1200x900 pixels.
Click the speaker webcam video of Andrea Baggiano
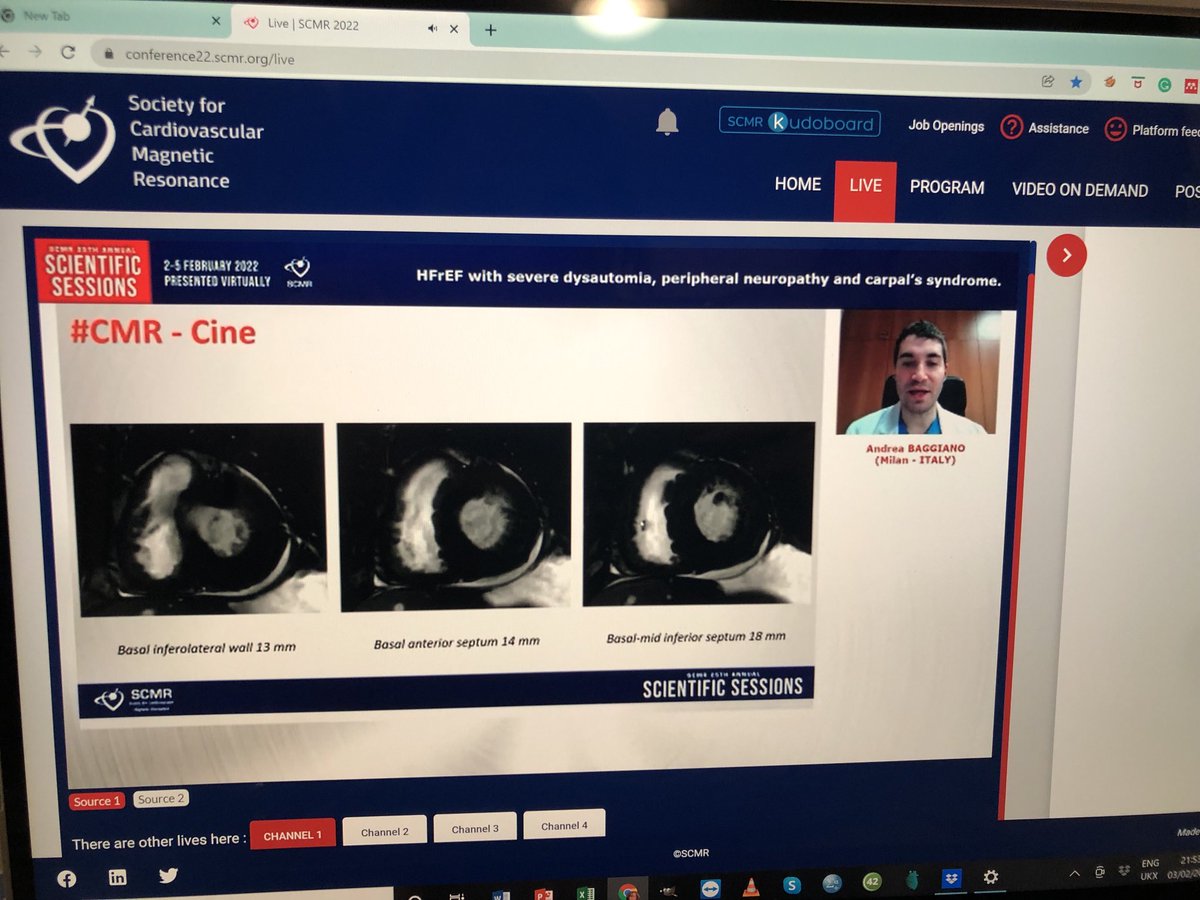point(918,372)
